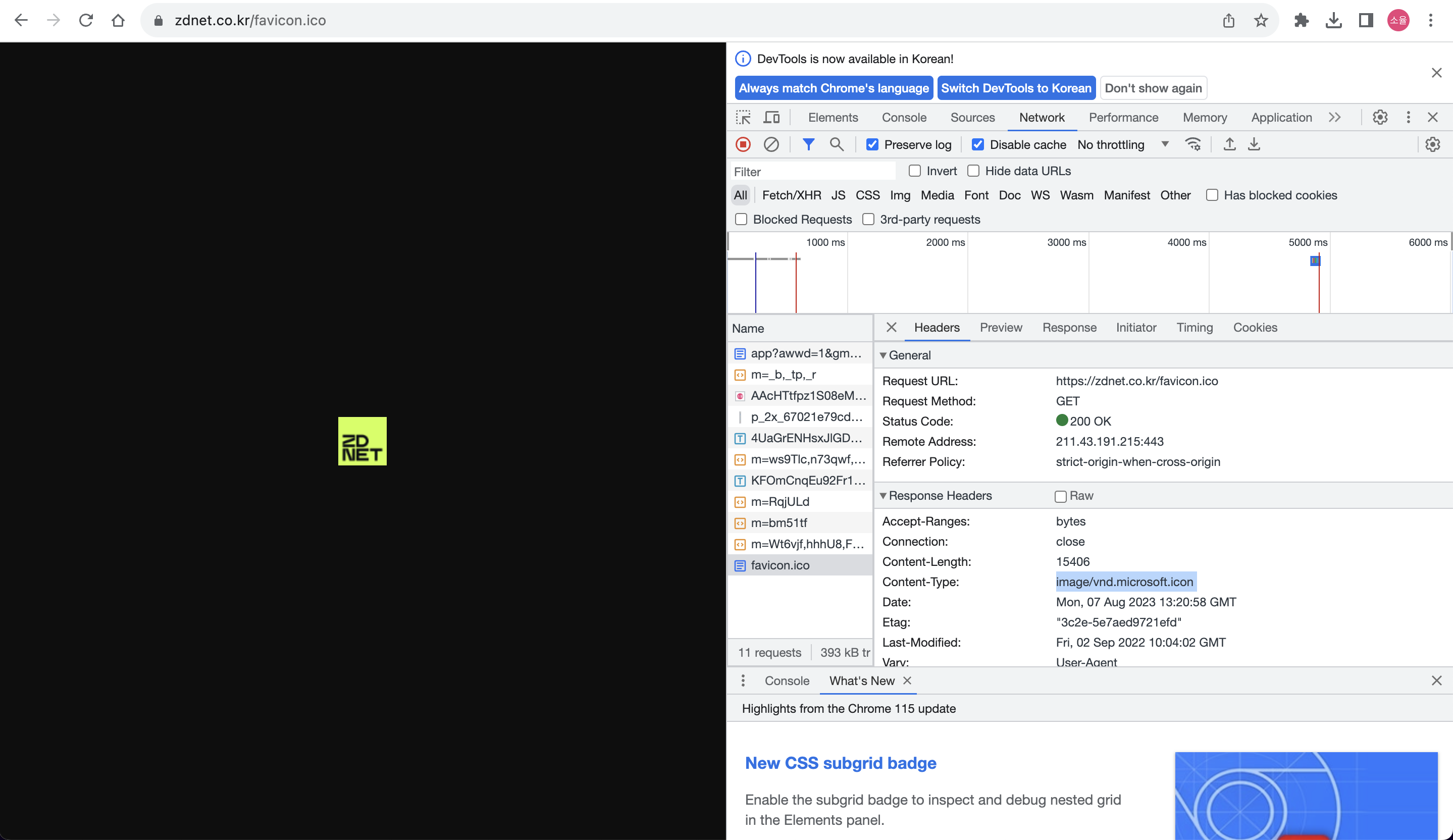Select the inspect element picker icon
Viewport: 1453px width, 840px height.
point(743,118)
